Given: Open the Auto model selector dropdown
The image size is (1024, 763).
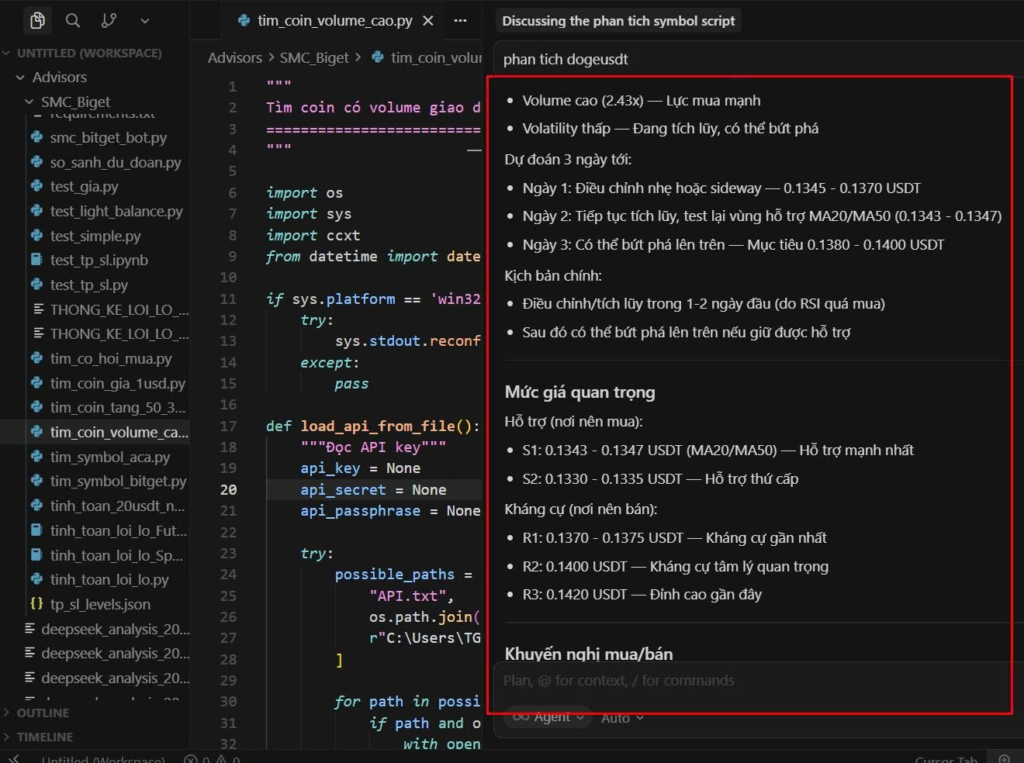Looking at the screenshot, I should tap(622, 717).
